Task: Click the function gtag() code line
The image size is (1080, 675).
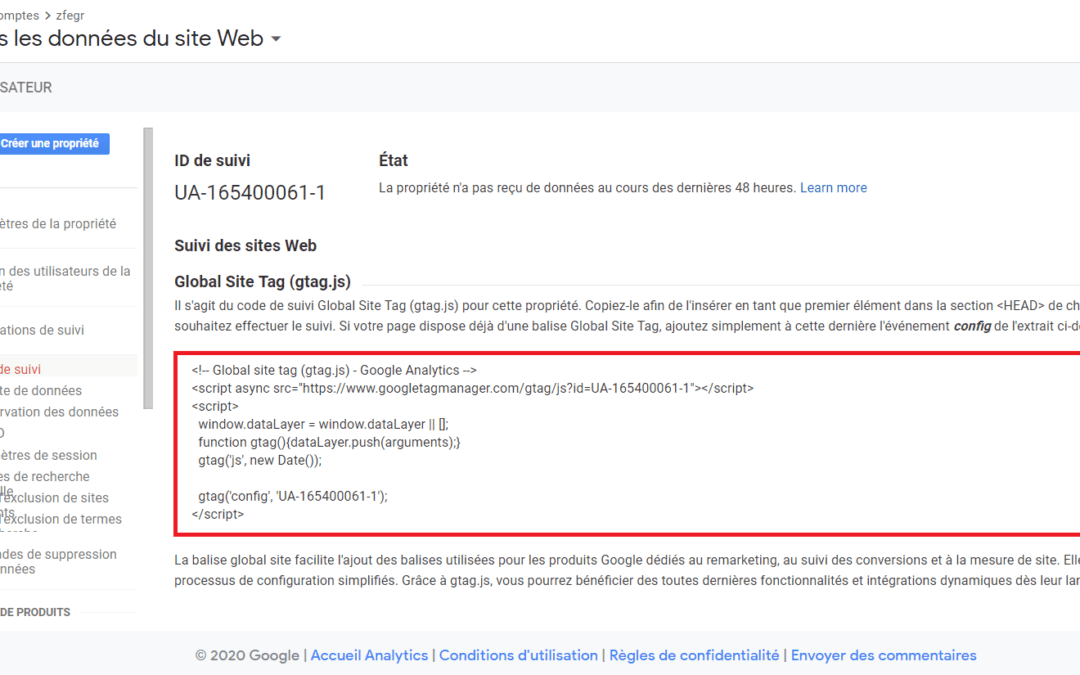Action: (x=329, y=442)
